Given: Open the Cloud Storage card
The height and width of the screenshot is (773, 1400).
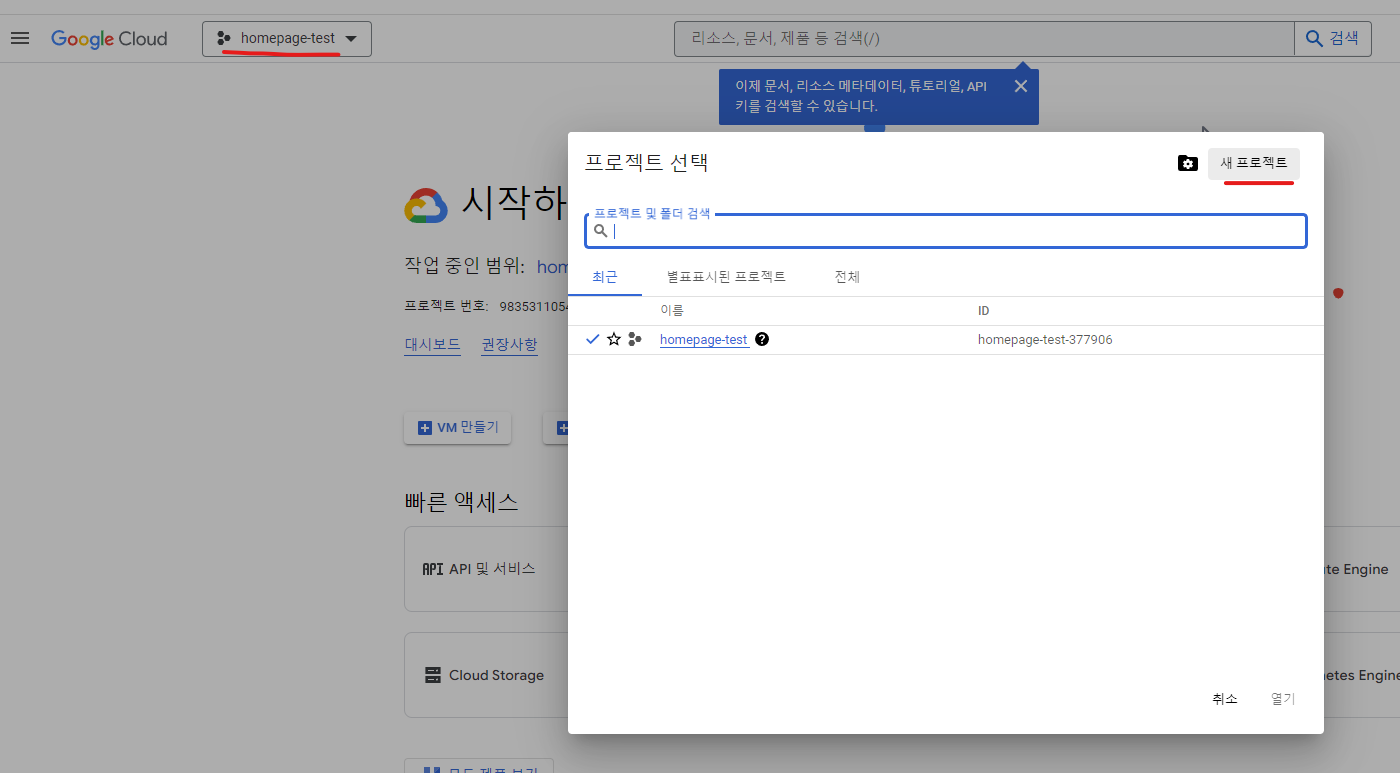Looking at the screenshot, I should [486, 675].
